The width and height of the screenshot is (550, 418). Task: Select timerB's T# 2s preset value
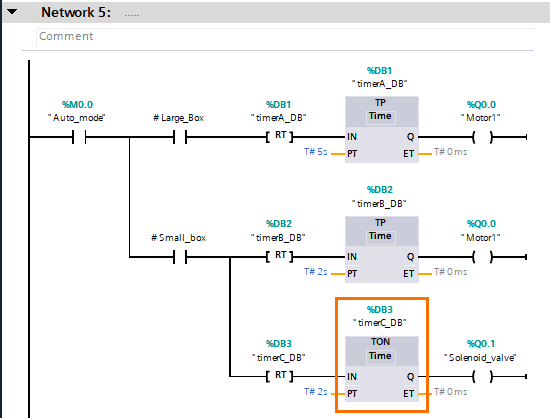point(316,272)
